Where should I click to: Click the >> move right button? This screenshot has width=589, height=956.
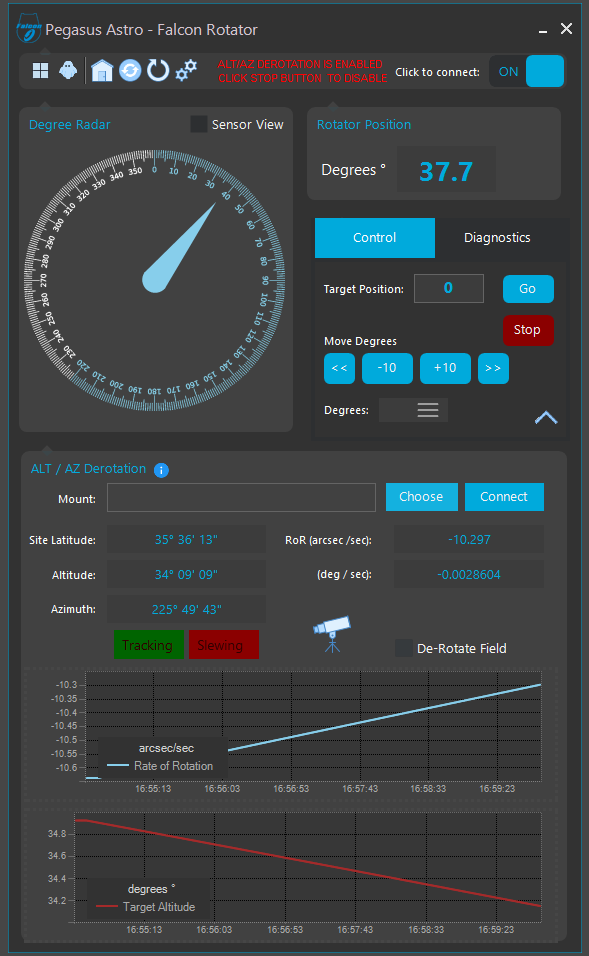click(x=493, y=368)
